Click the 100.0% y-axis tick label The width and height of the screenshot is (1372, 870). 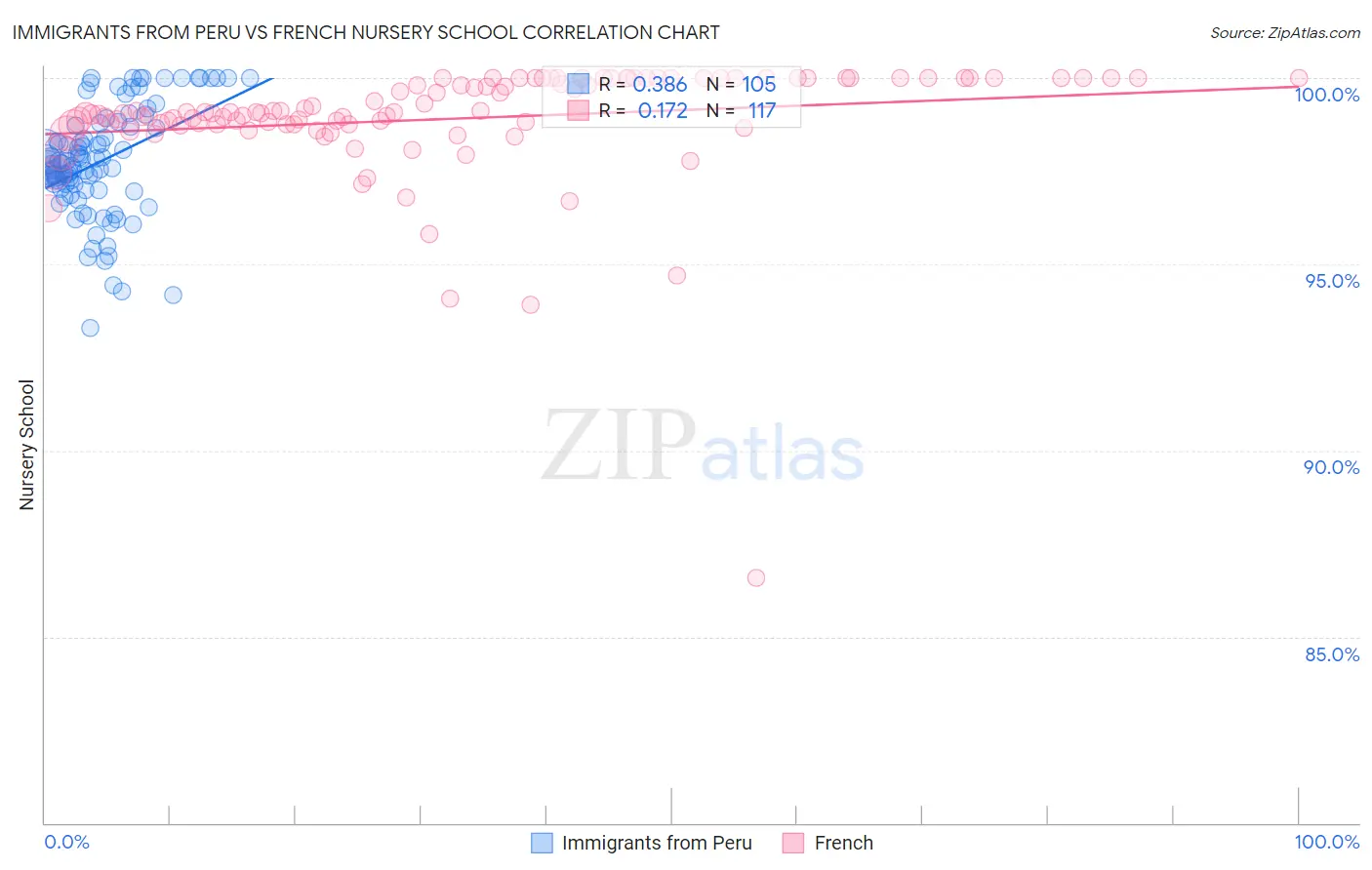[x=1326, y=95]
